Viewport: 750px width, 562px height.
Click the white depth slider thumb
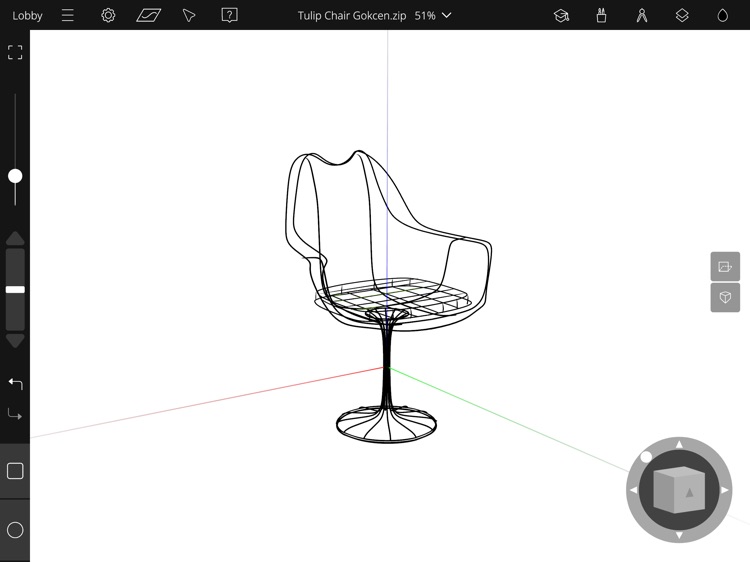click(x=15, y=289)
